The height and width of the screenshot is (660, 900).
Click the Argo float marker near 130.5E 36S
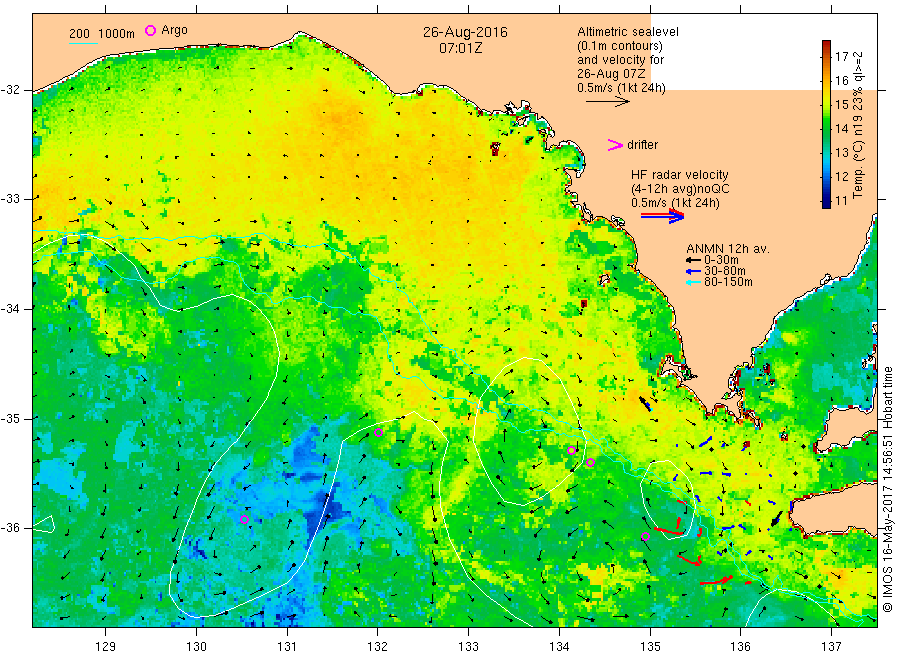click(x=244, y=519)
